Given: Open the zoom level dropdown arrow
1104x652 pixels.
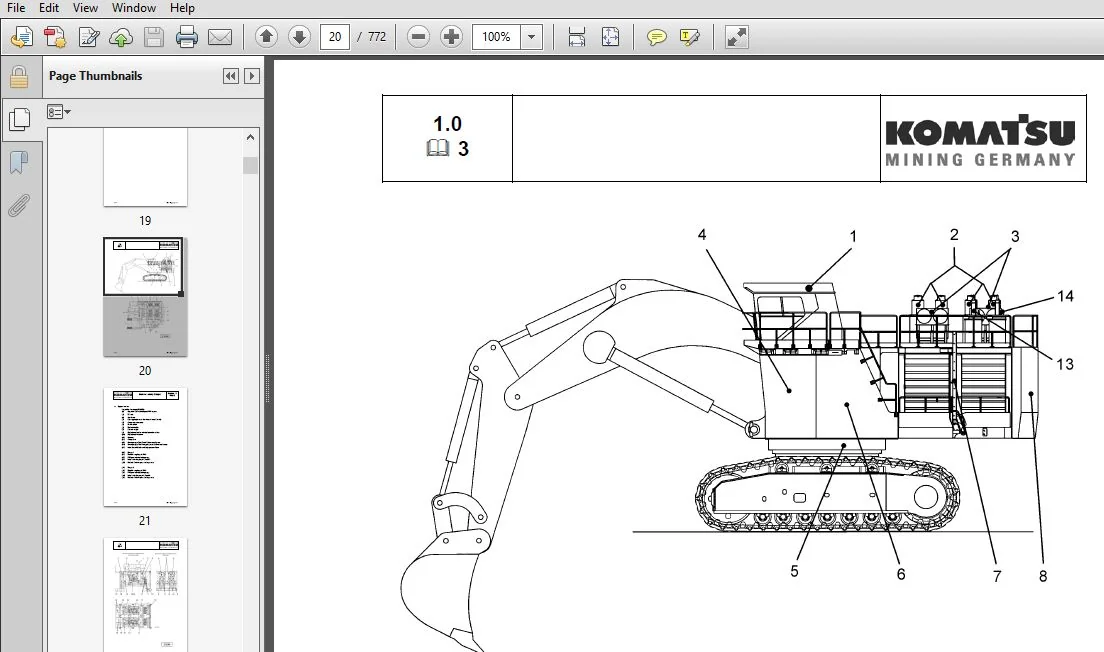Looking at the screenshot, I should pyautogui.click(x=532, y=37).
